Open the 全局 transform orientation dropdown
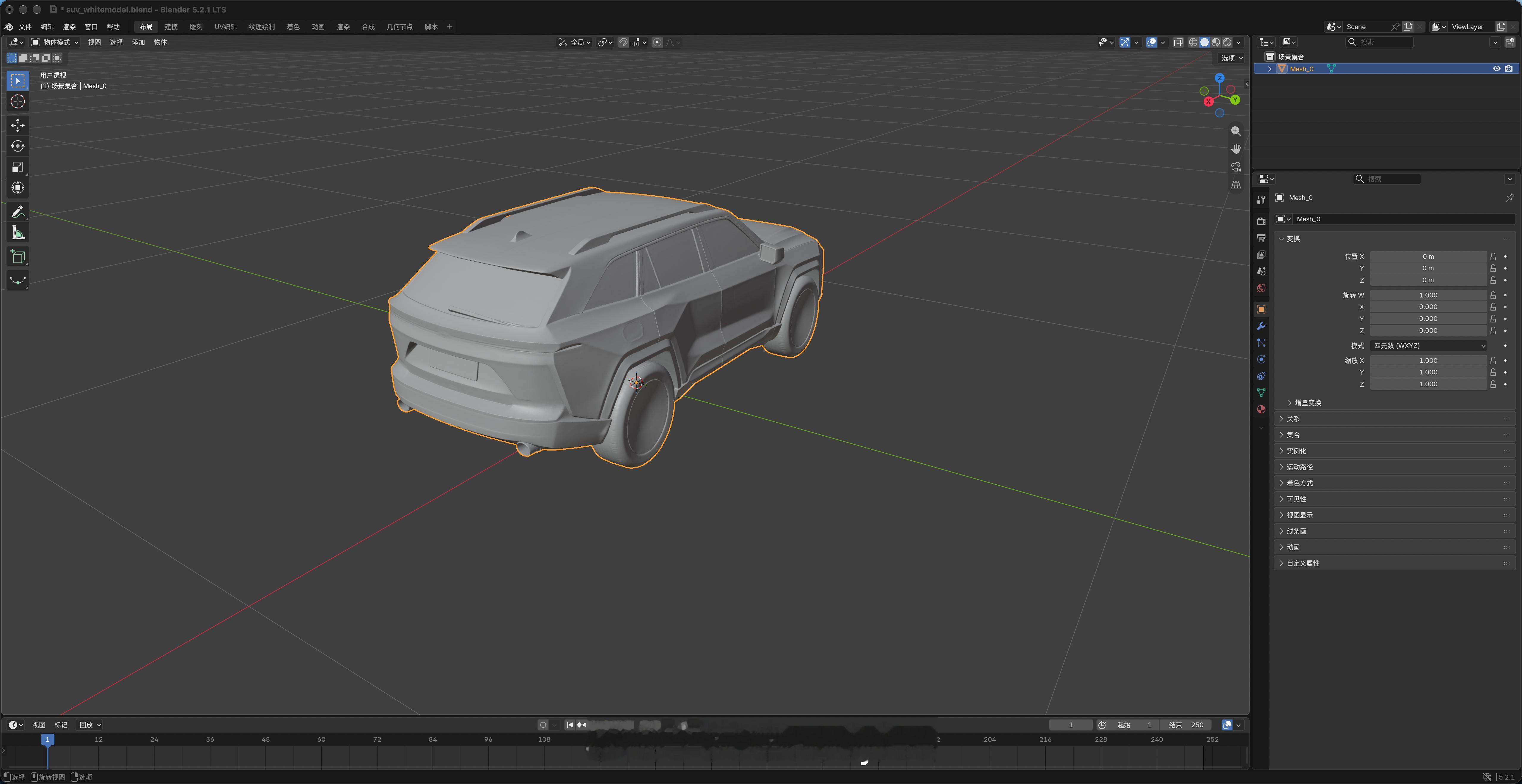The image size is (1522, 784). 574,42
